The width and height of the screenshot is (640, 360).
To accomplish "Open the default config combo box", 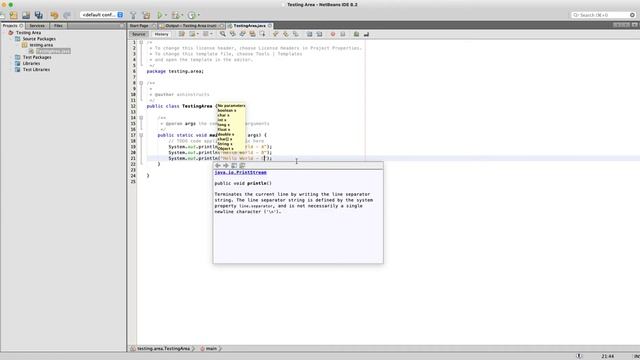I will point(102,15).
